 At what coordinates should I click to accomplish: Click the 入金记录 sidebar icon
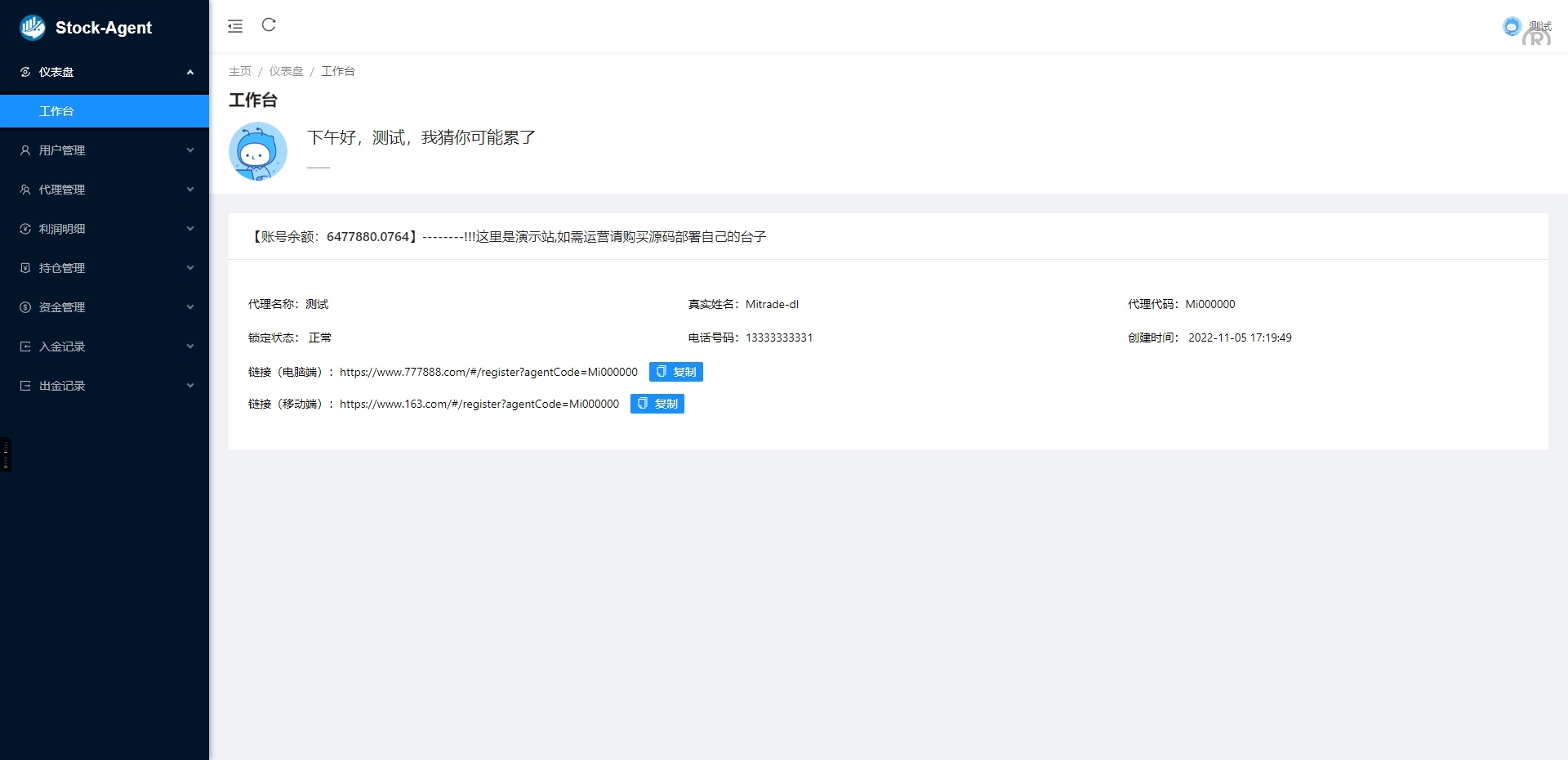pyautogui.click(x=25, y=346)
